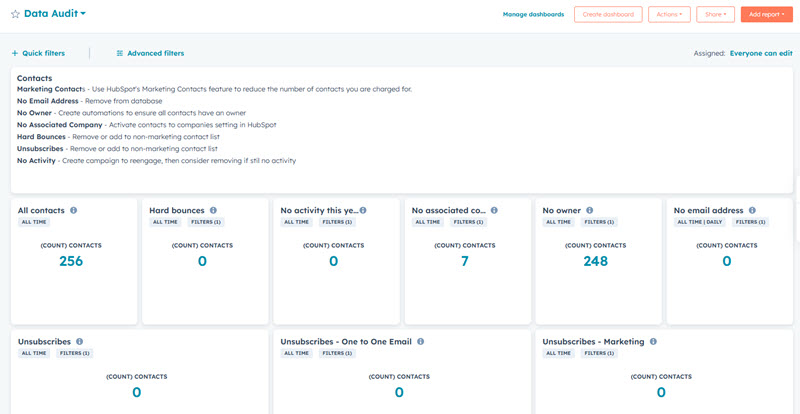Screen dimensions: 800x414
Task: Click FILTERS (1) tag on Unsubscribes card
Action: click(x=75, y=353)
